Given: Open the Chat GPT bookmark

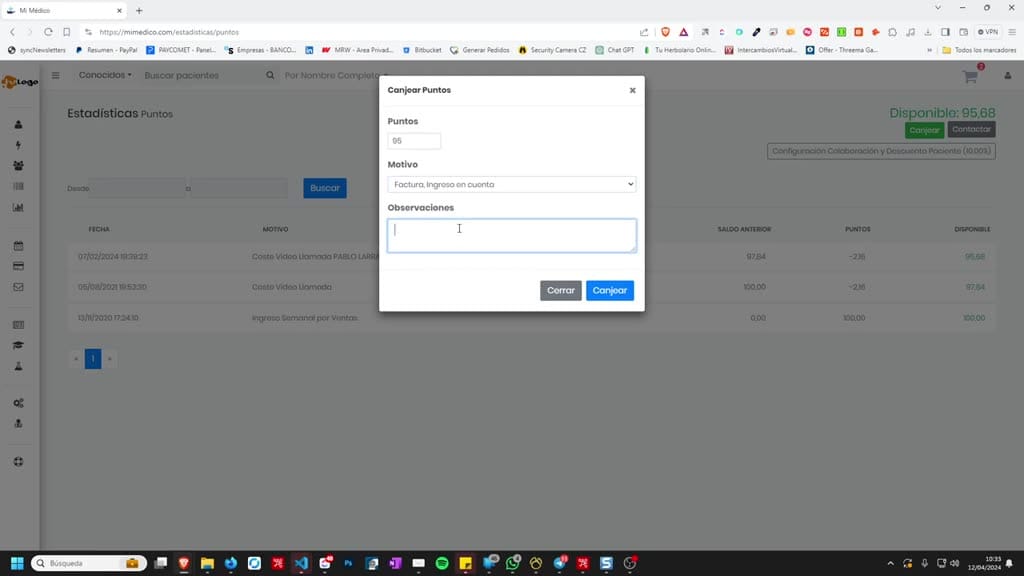Looking at the screenshot, I should 615,50.
